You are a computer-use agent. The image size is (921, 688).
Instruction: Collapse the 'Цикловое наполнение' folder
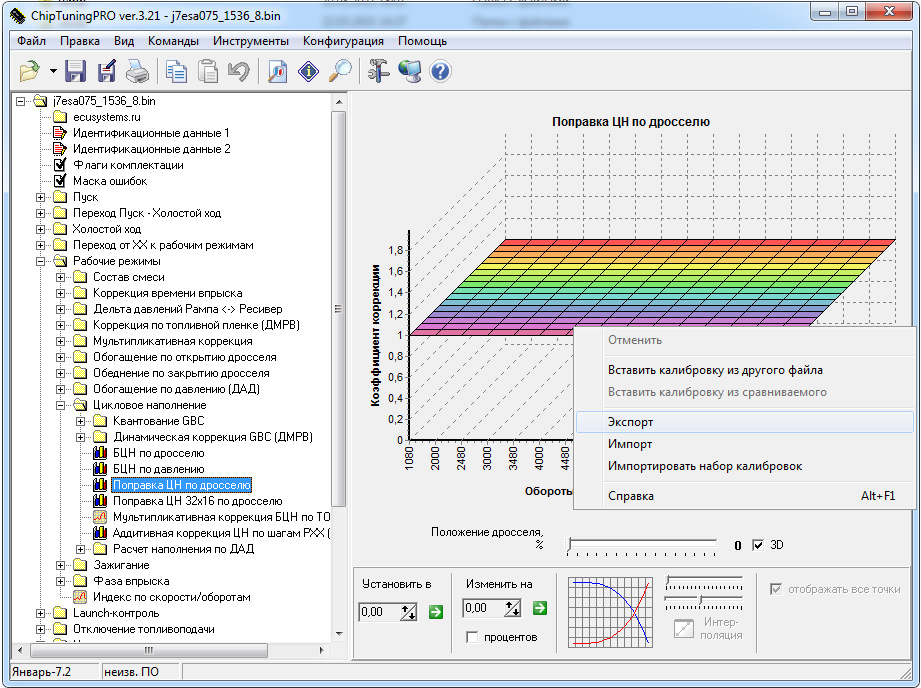(x=62, y=405)
